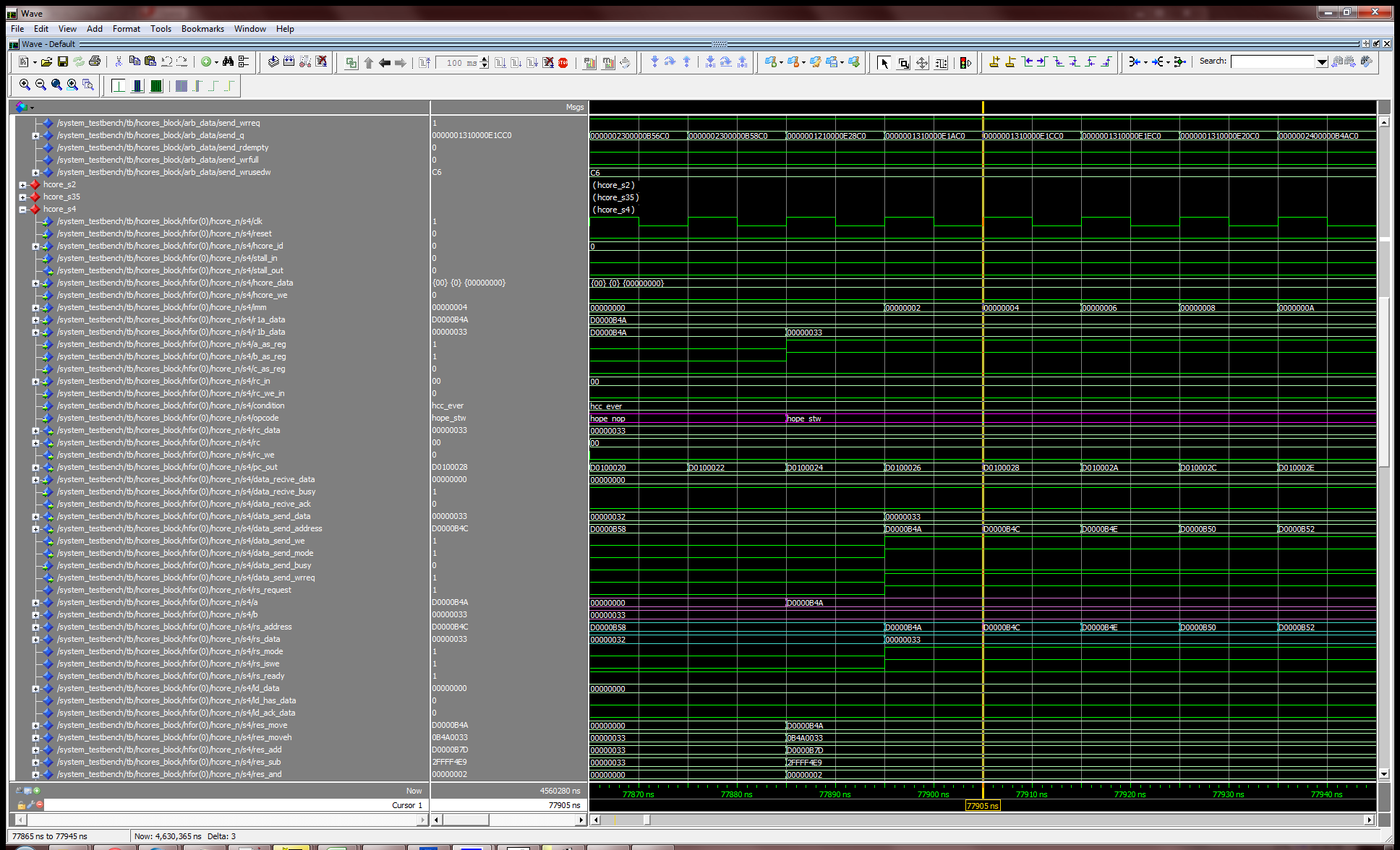Click the Open folder icon

[46, 62]
